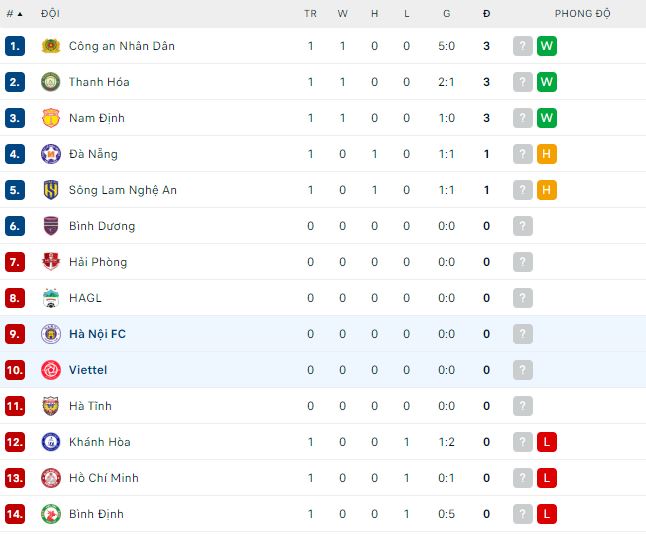
Task: Click the Bình Định team logo
Action: pos(50,514)
